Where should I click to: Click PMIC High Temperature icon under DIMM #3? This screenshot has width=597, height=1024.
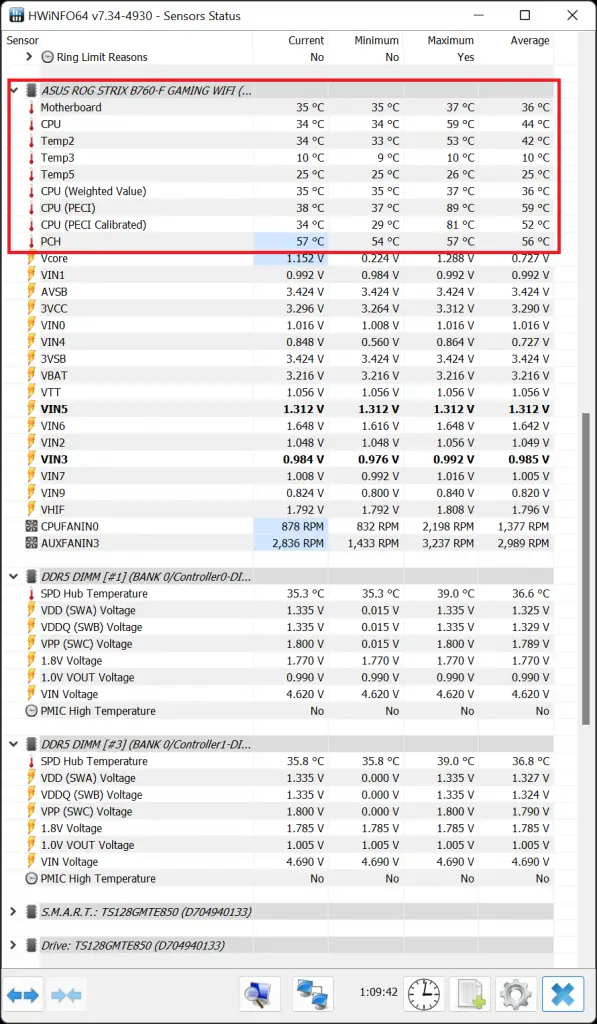31,879
